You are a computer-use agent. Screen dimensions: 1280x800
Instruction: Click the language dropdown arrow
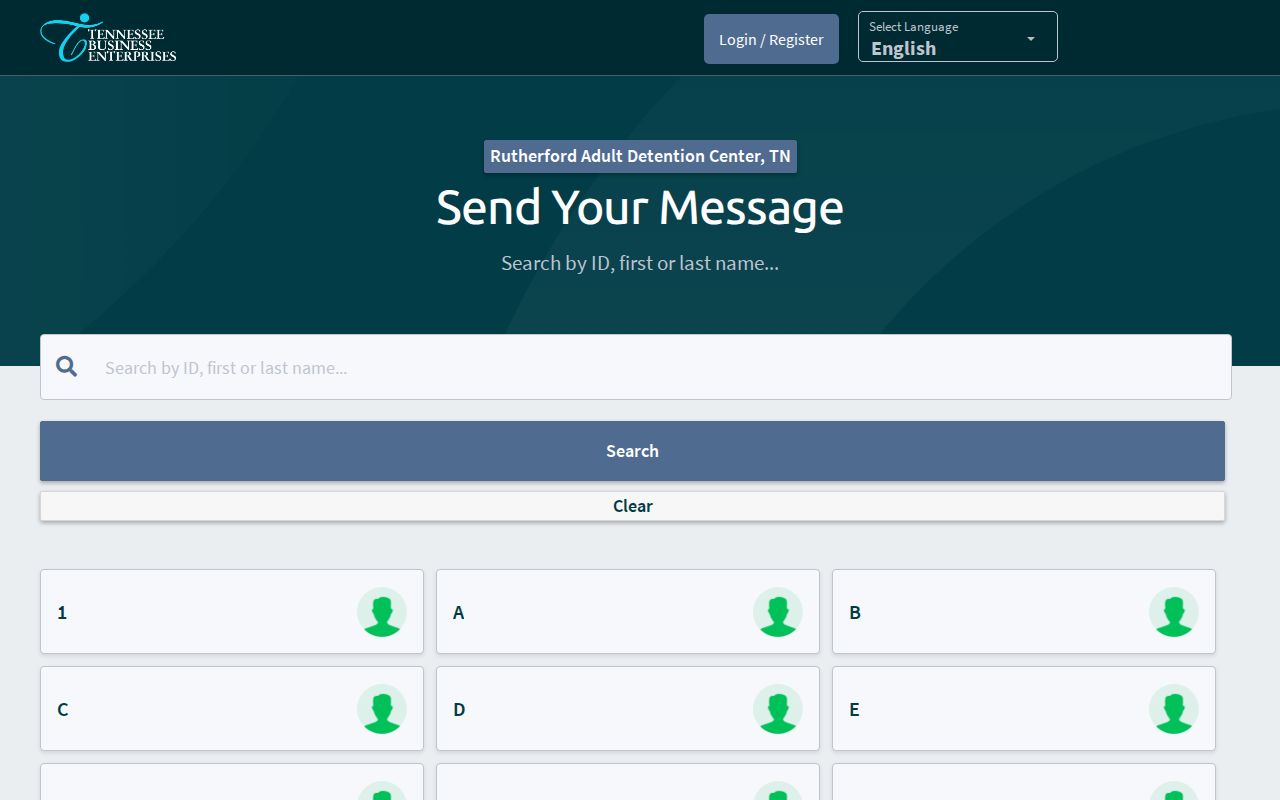1031,39
